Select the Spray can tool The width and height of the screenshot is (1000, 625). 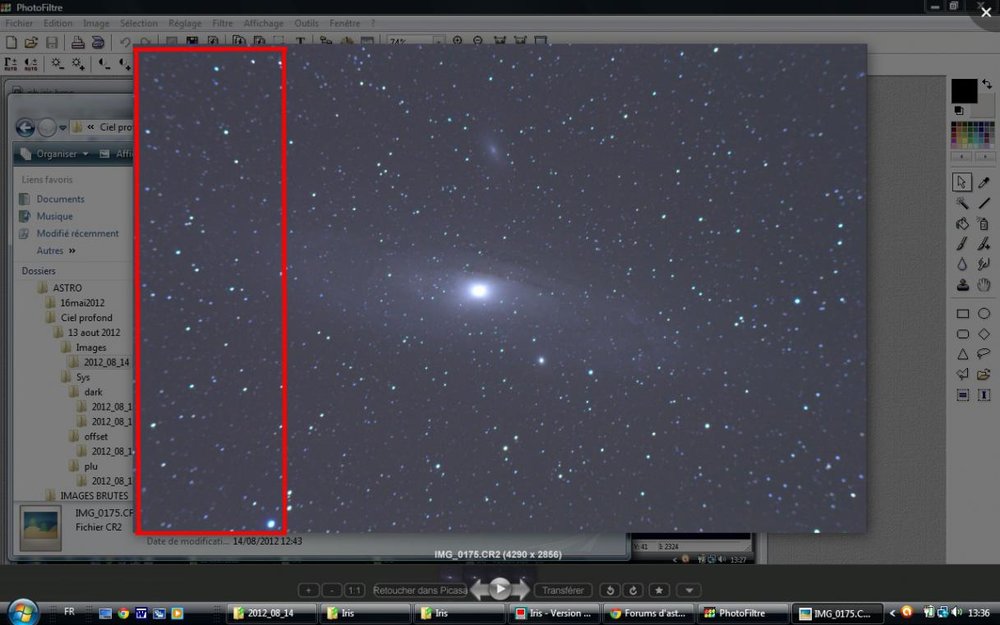pyautogui.click(x=984, y=223)
